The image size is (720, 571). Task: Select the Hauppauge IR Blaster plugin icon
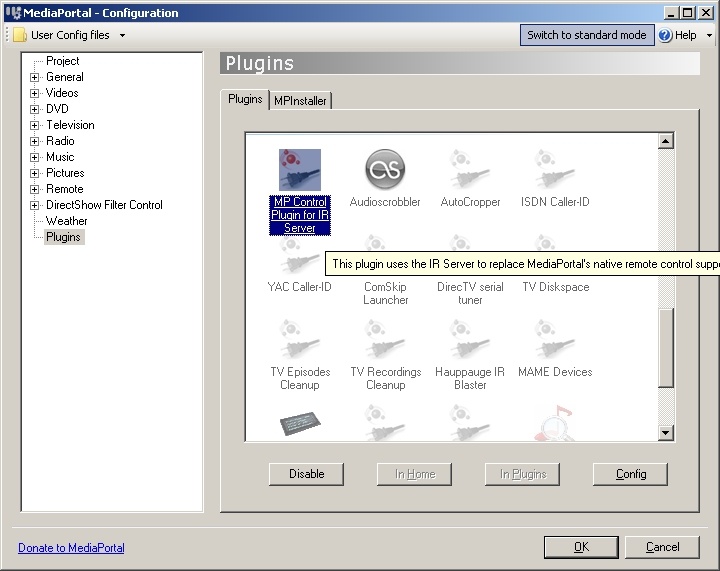tap(470, 340)
